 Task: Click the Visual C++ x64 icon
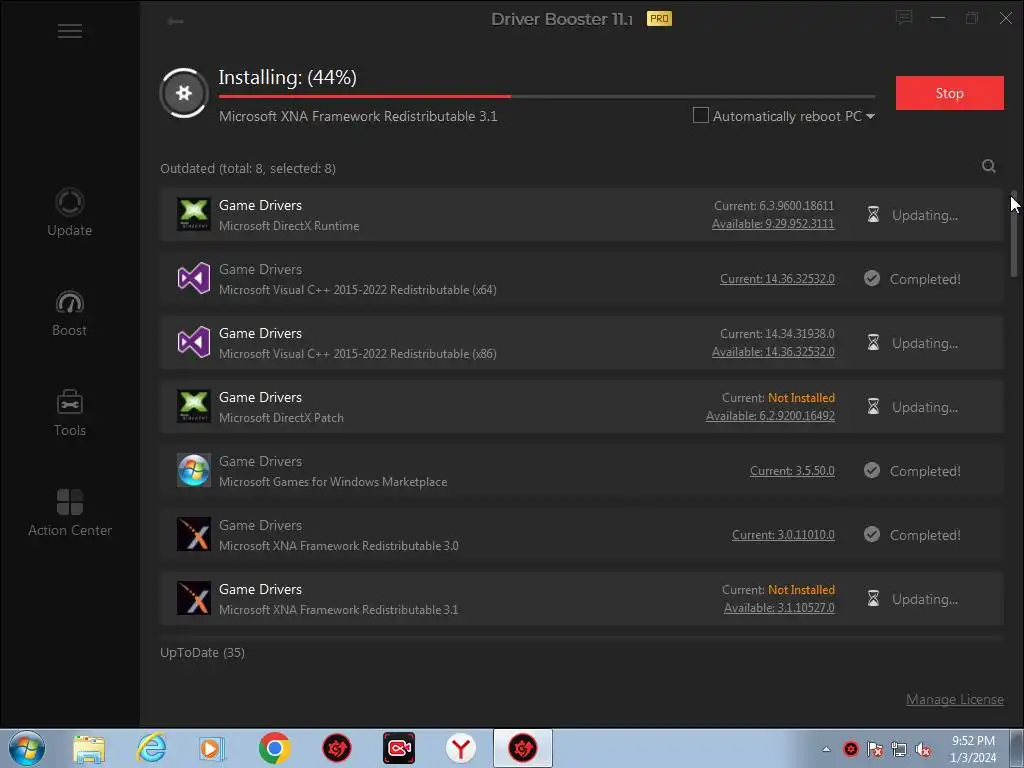tap(194, 278)
